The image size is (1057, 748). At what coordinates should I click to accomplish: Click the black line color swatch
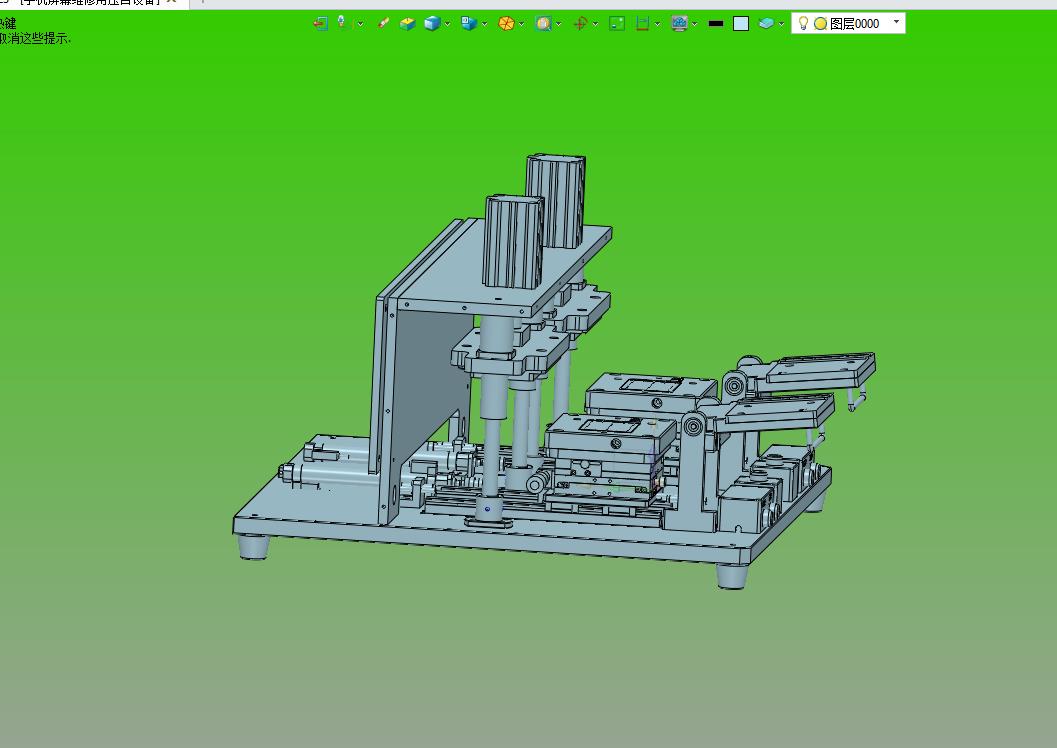pyautogui.click(x=716, y=24)
